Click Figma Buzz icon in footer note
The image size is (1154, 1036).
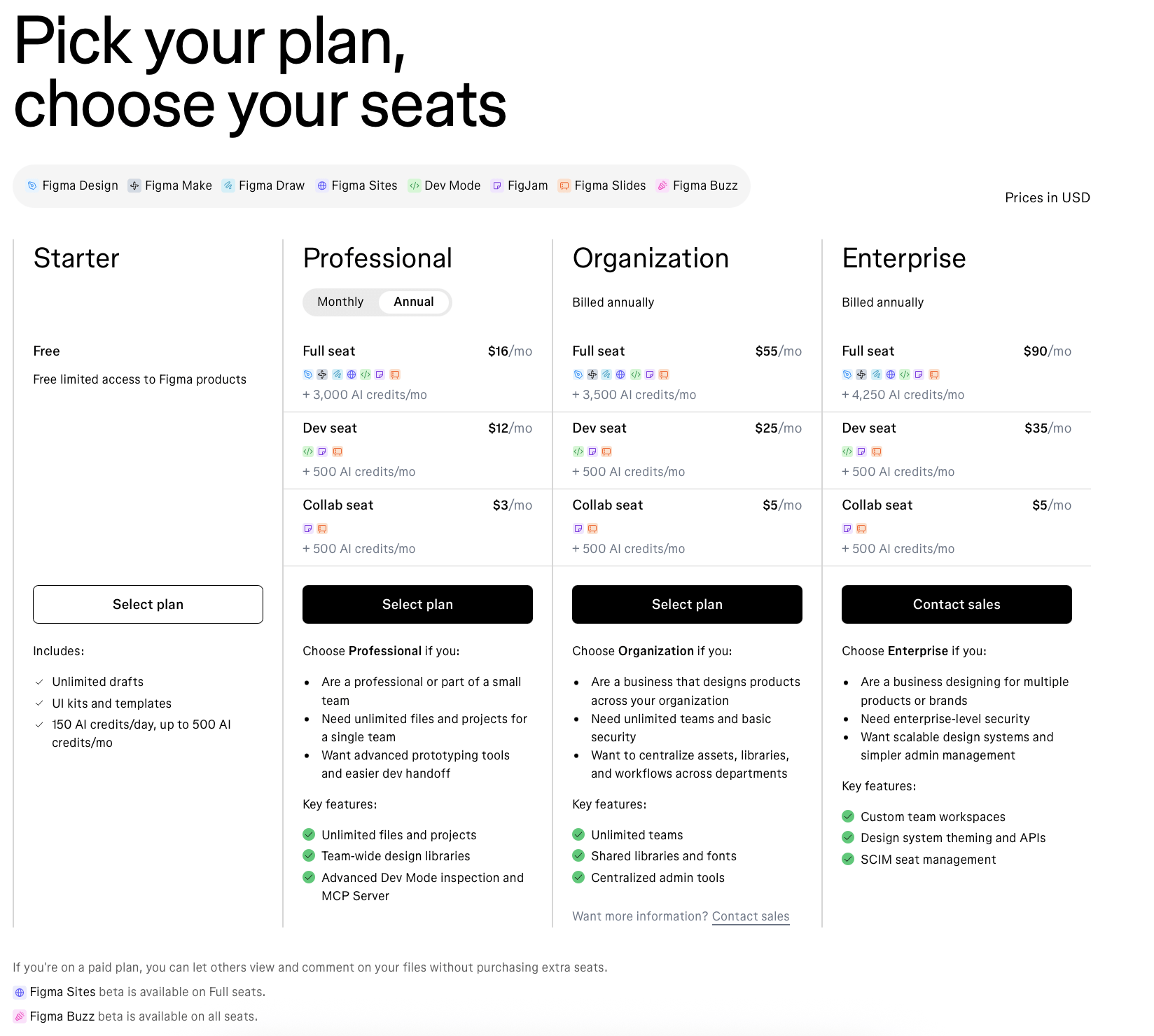(20, 1016)
